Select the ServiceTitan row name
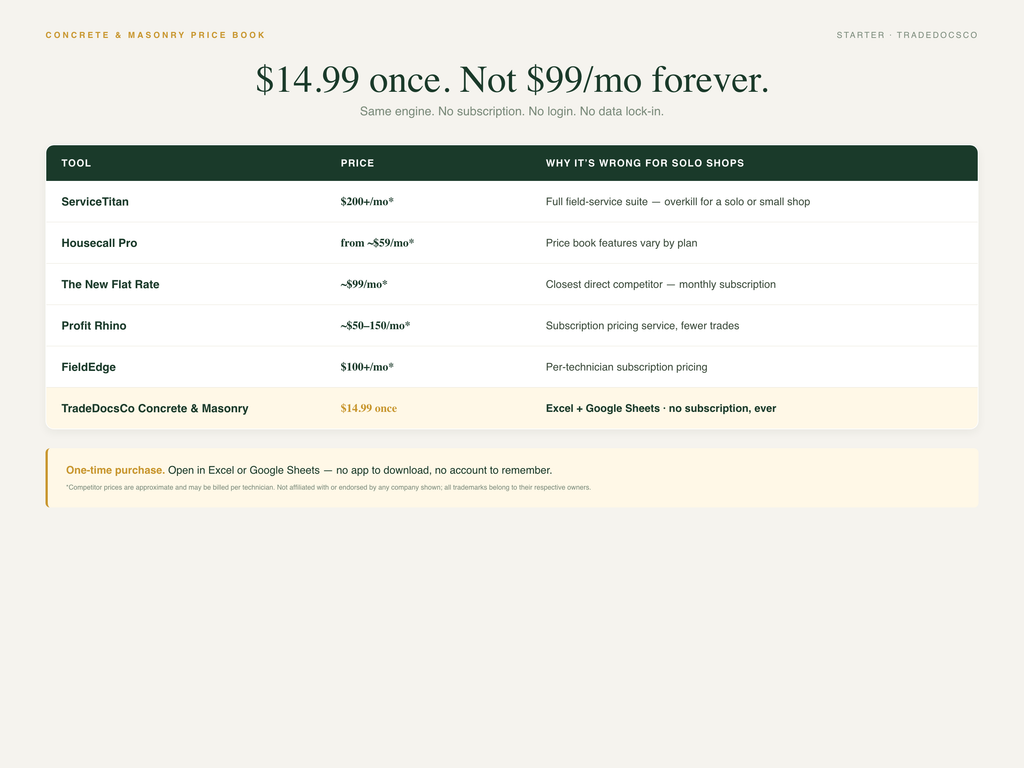1024x768 pixels. 95,202
